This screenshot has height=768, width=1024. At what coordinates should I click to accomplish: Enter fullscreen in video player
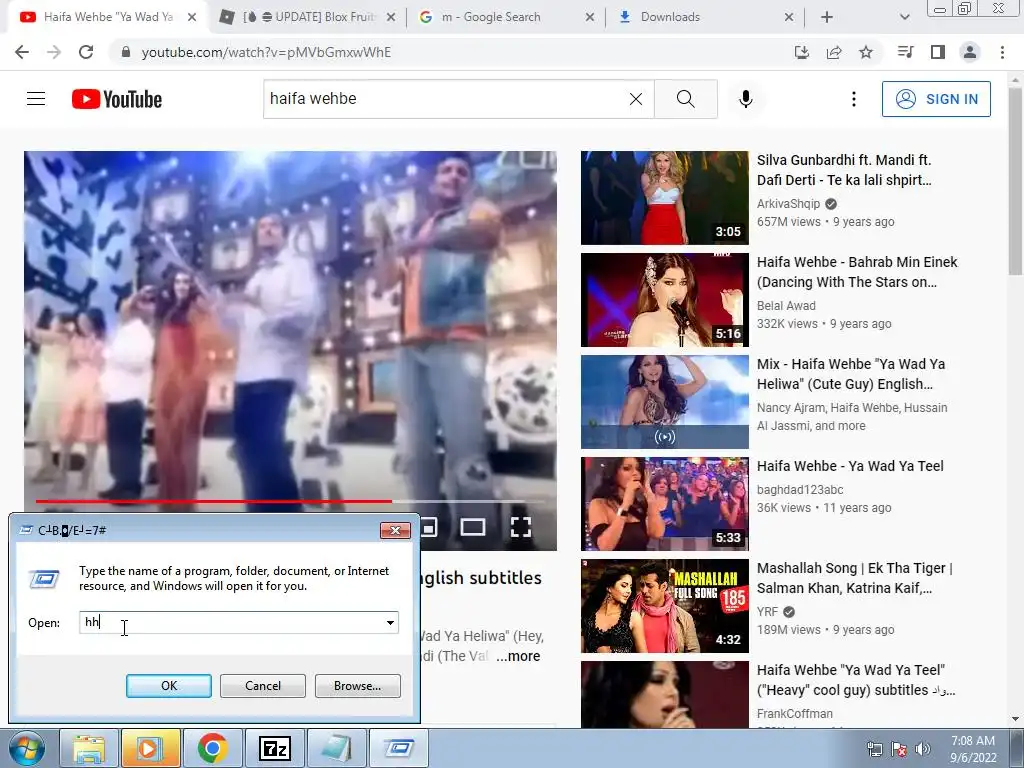pyautogui.click(x=520, y=527)
